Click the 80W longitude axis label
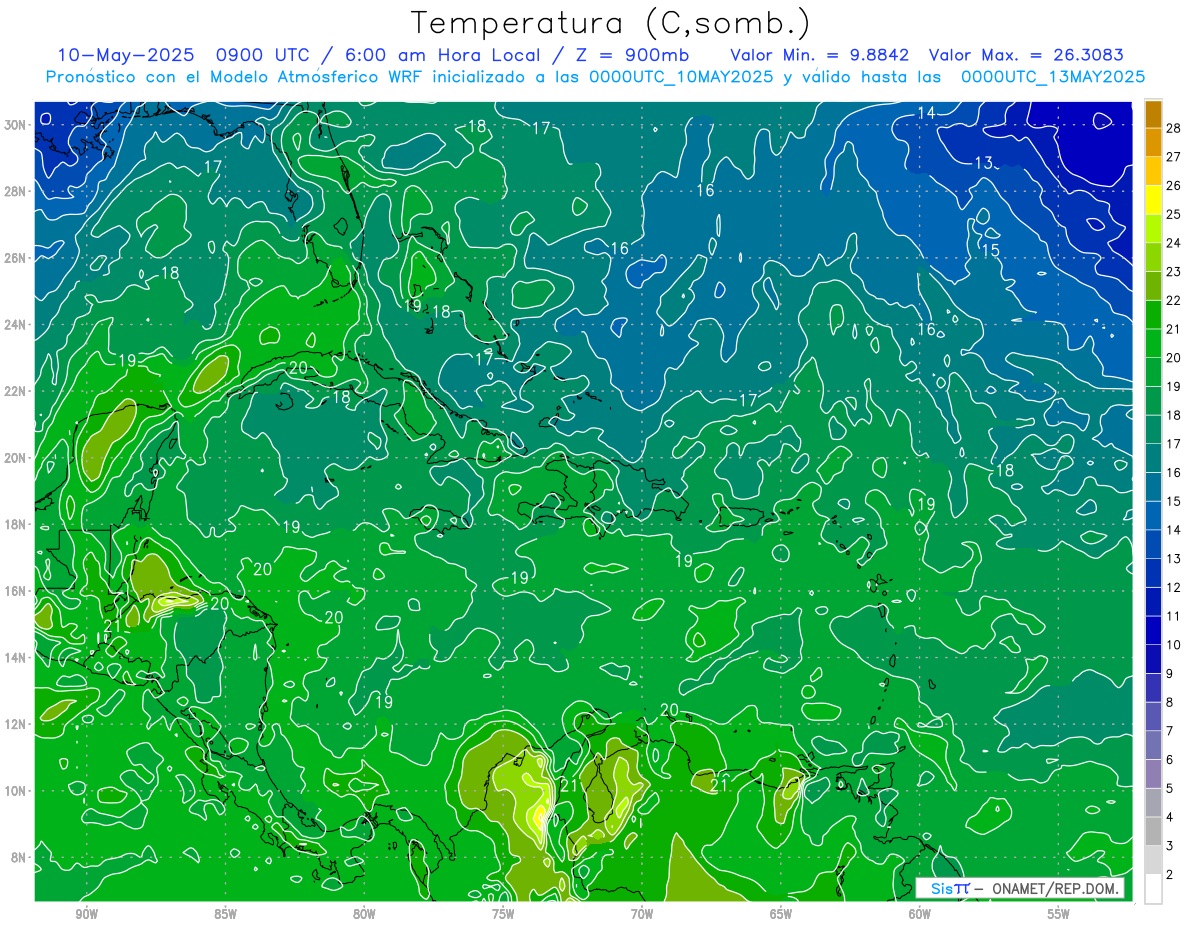This screenshot has height=927, width=1200. 364,914
